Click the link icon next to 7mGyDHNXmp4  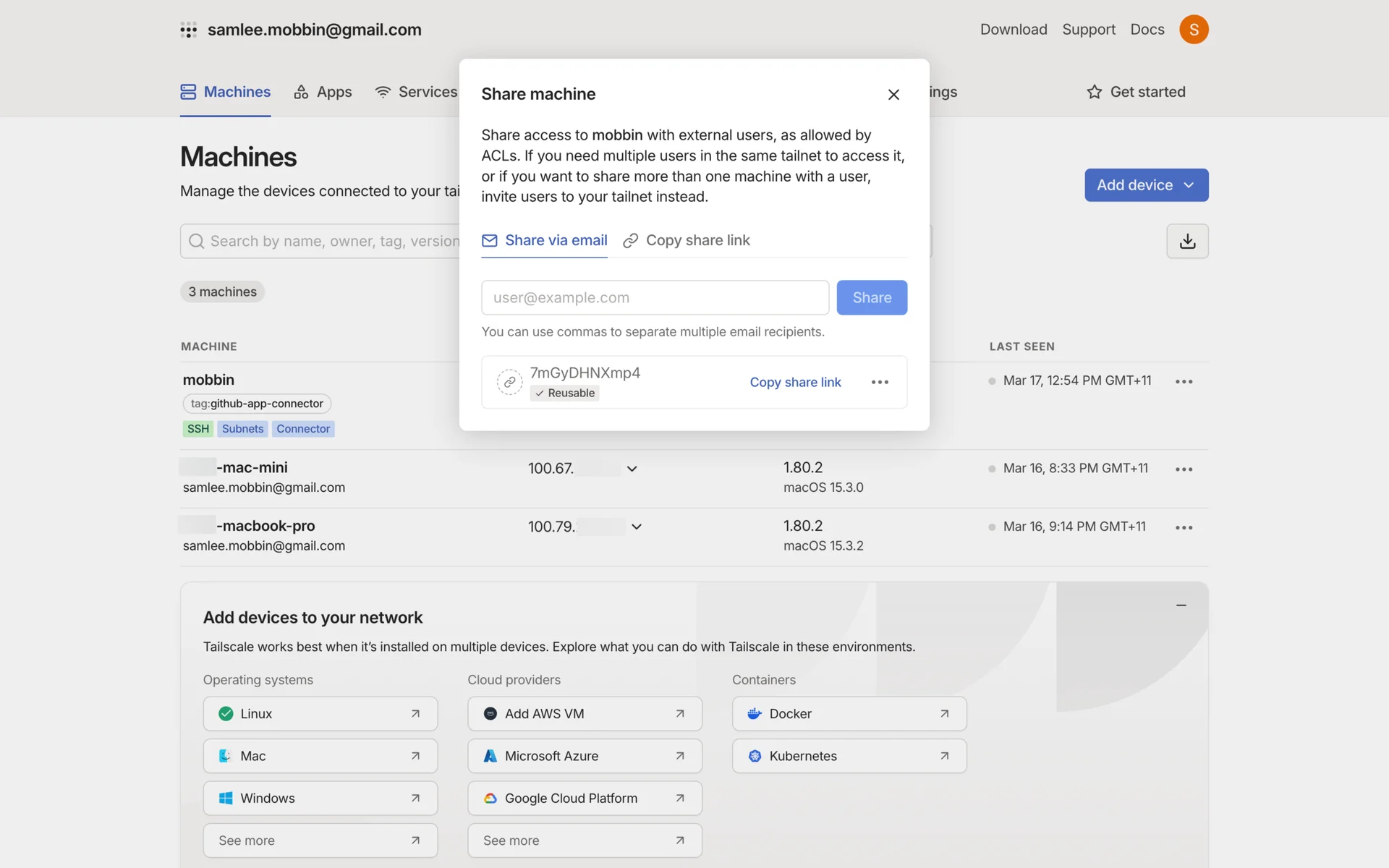coord(509,382)
